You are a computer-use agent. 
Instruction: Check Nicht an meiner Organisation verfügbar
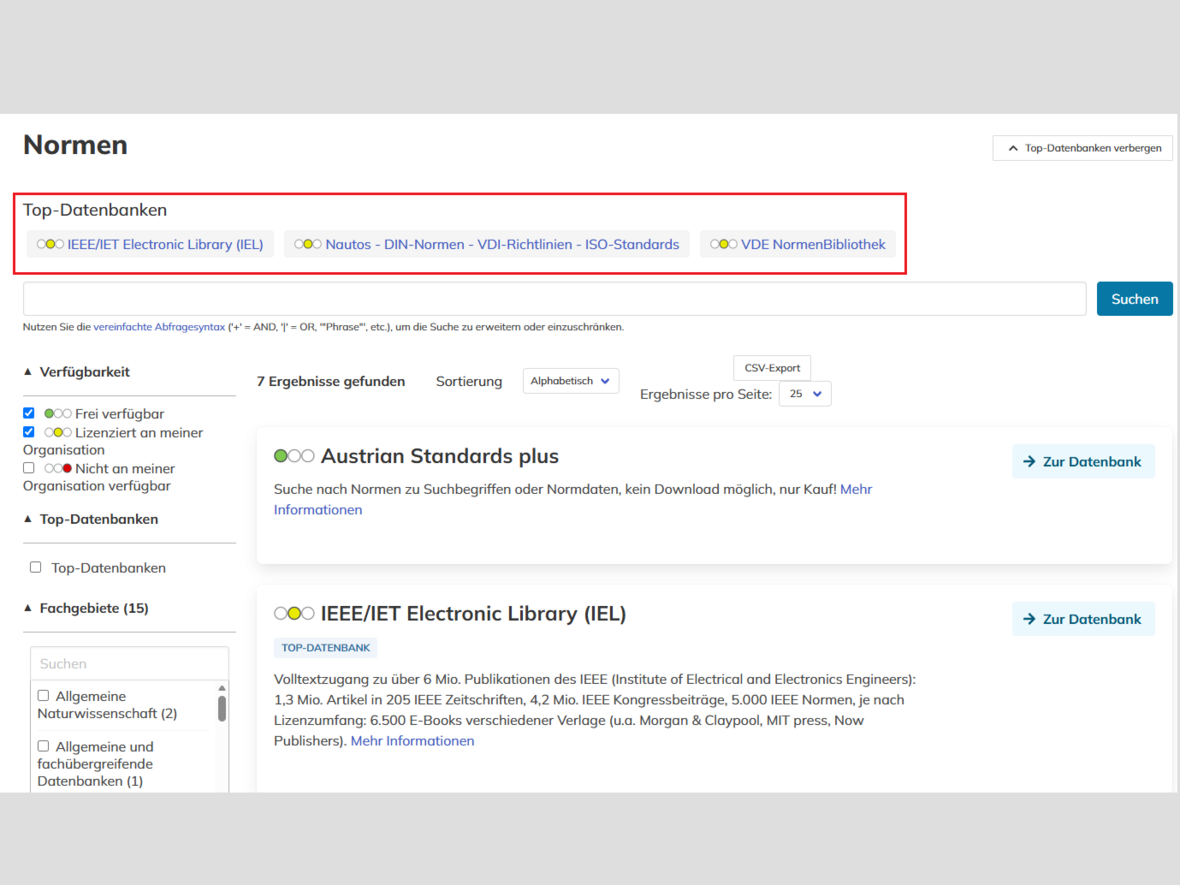pos(29,468)
